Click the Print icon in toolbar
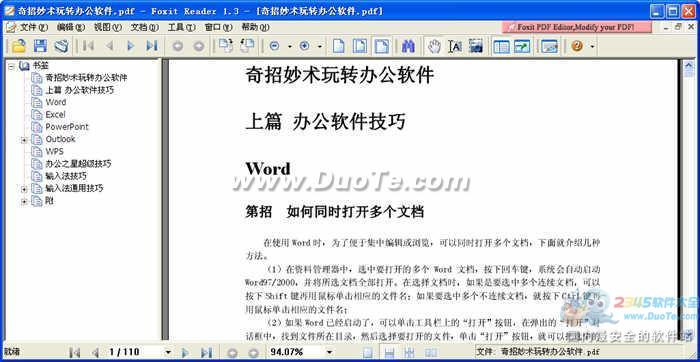Image resolution: width=700 pixels, height=362 pixels. pos(61,46)
